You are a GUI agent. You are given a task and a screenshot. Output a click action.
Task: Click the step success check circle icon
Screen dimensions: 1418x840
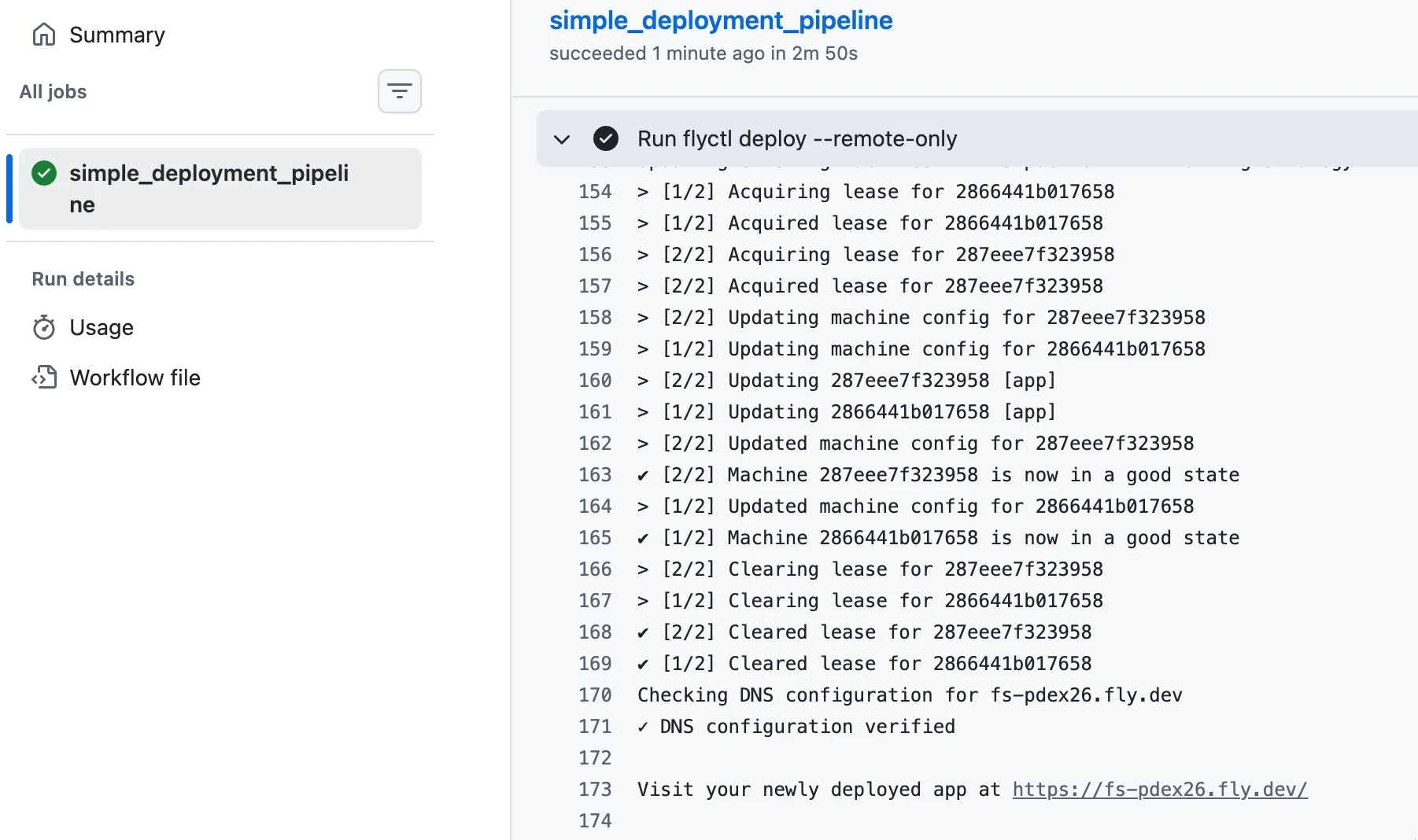point(606,138)
